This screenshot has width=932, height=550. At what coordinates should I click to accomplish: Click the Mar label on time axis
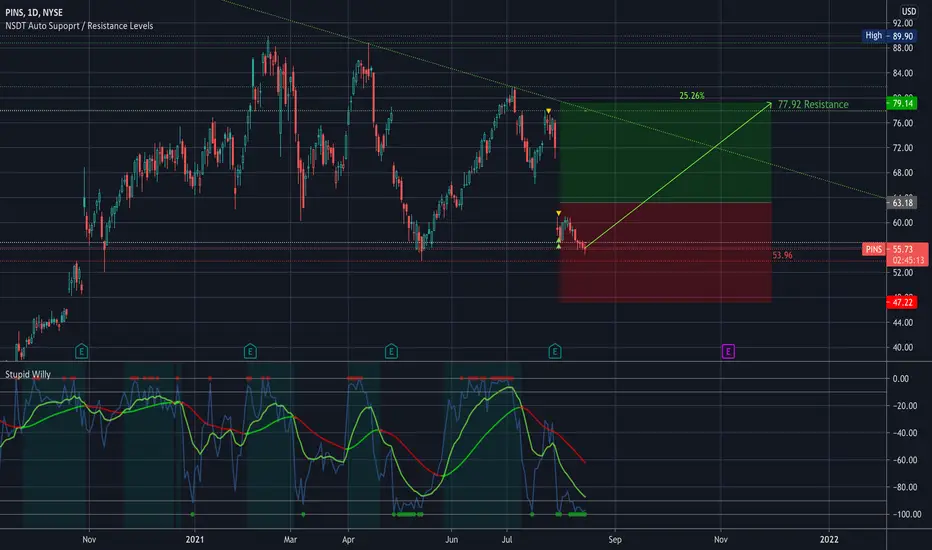(290, 539)
